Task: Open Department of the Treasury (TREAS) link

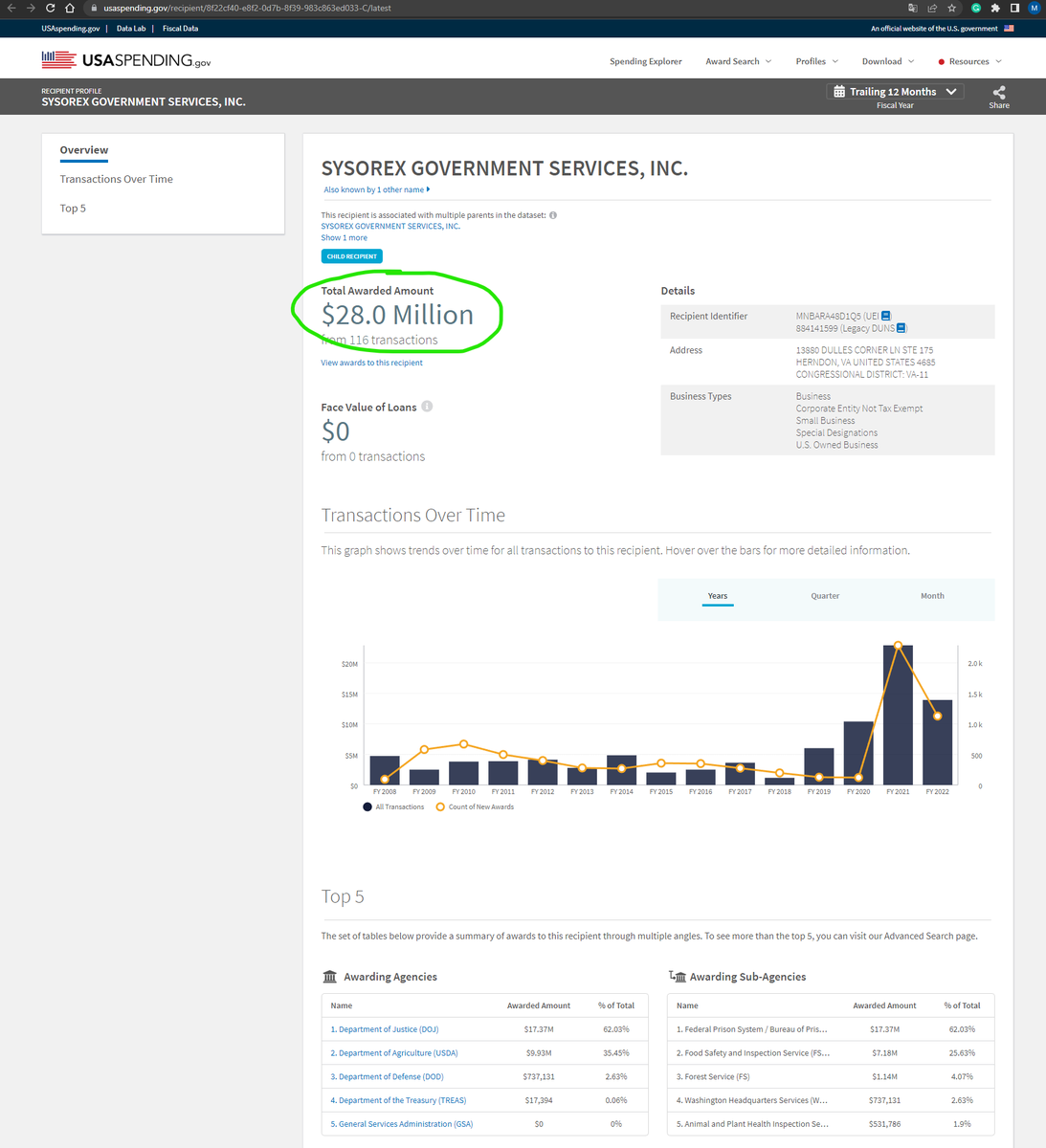Action: coord(398,1100)
